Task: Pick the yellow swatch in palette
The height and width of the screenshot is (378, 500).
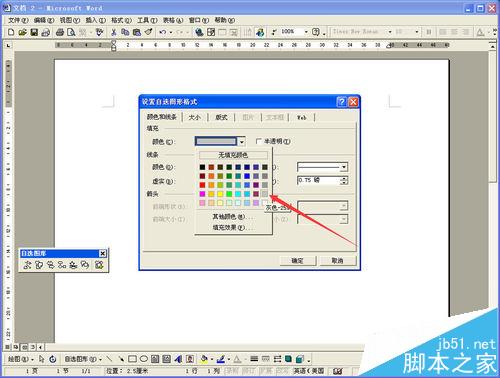Action: tap(220, 194)
